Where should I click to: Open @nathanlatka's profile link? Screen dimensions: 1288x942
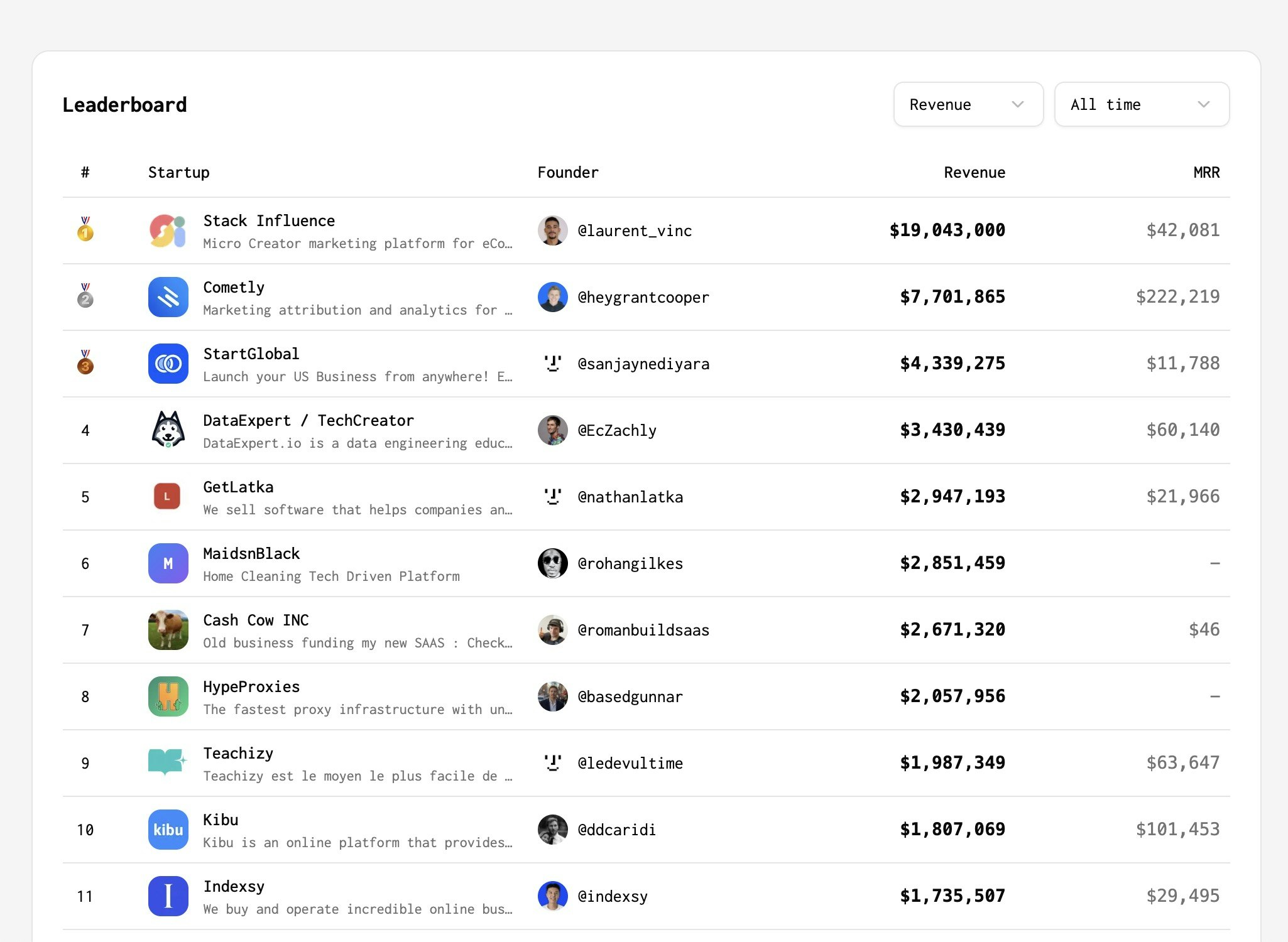click(630, 497)
